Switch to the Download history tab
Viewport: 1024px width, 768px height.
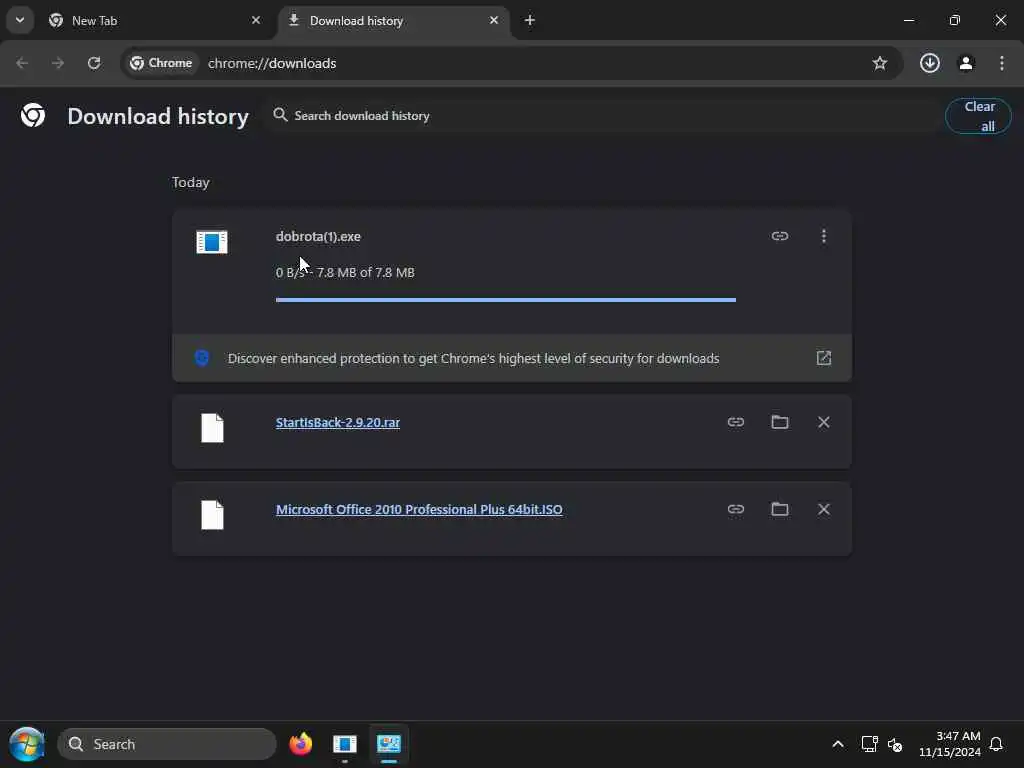pos(394,20)
